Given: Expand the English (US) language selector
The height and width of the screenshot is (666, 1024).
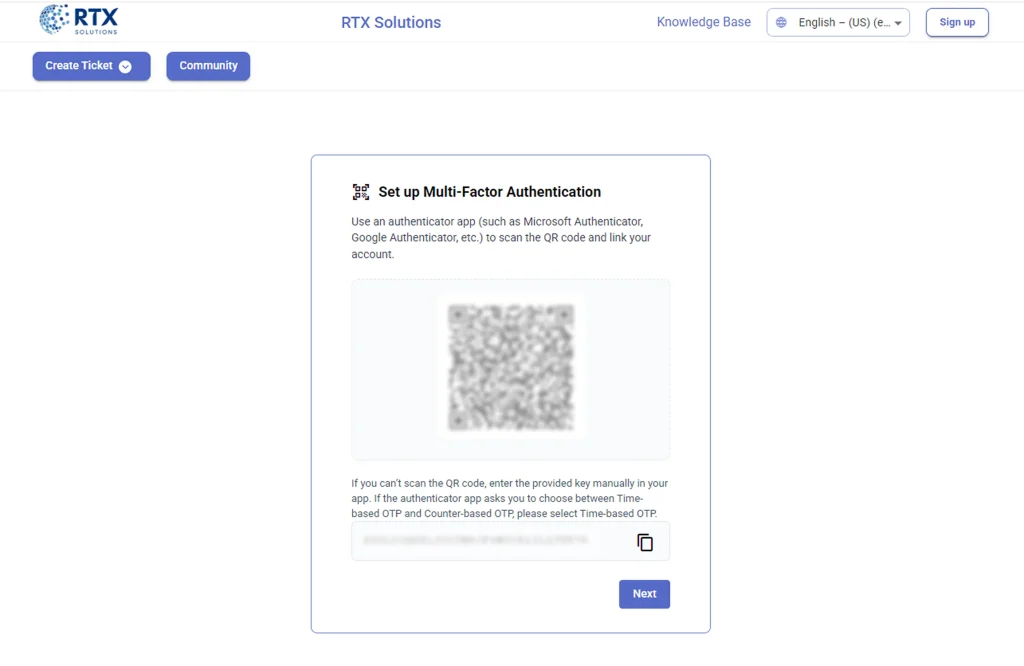Looking at the screenshot, I should (x=838, y=22).
